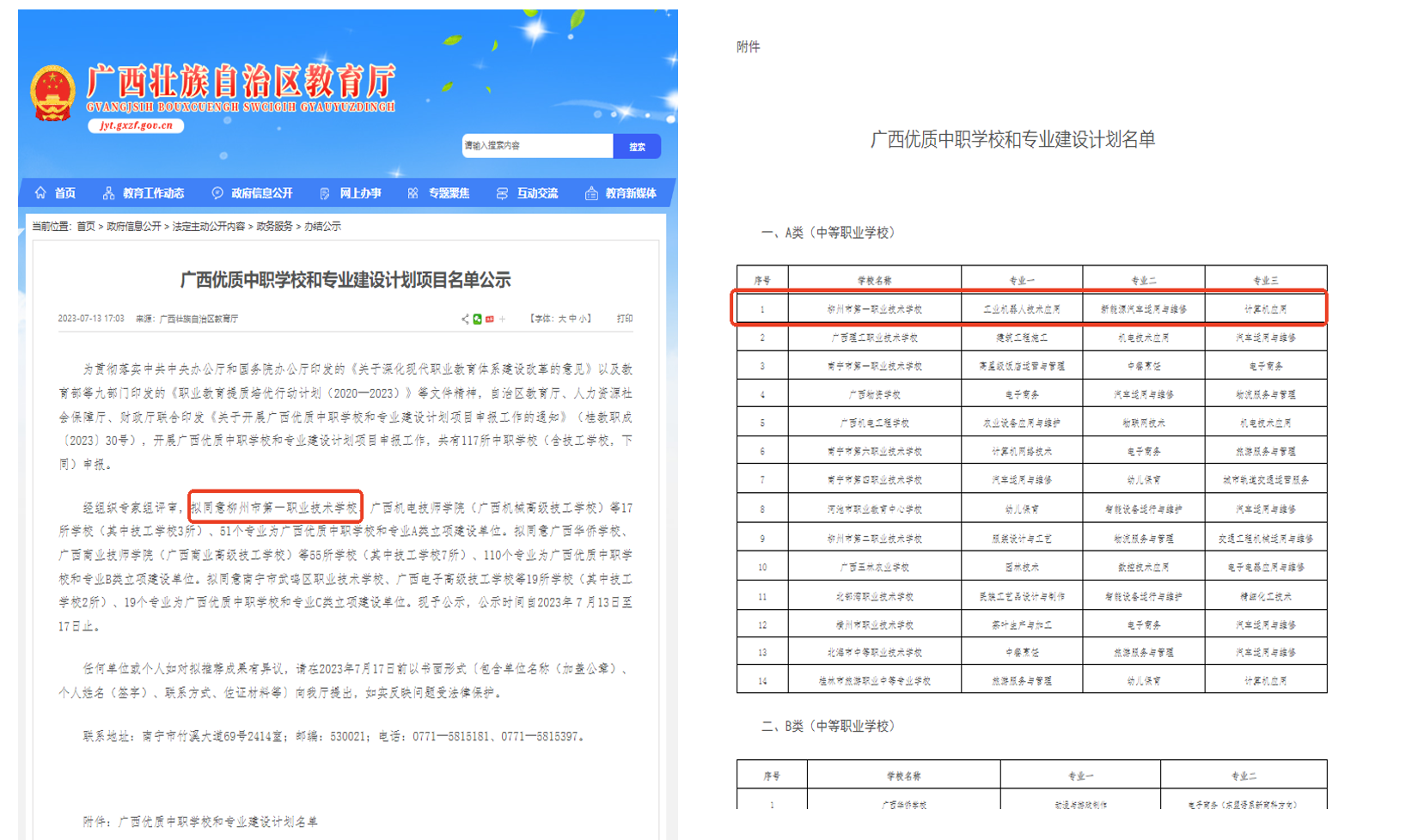
Task: Click the cell 南宁市第一职业技术学校
Action: click(875, 367)
